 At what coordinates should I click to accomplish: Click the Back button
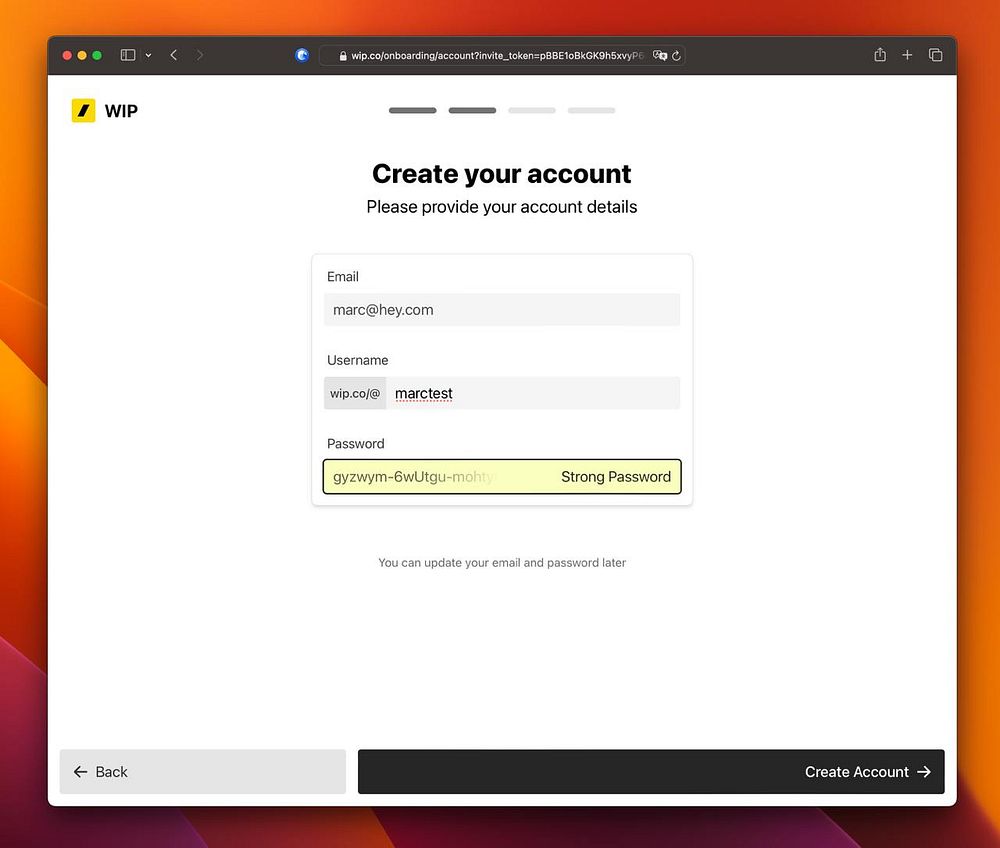203,771
